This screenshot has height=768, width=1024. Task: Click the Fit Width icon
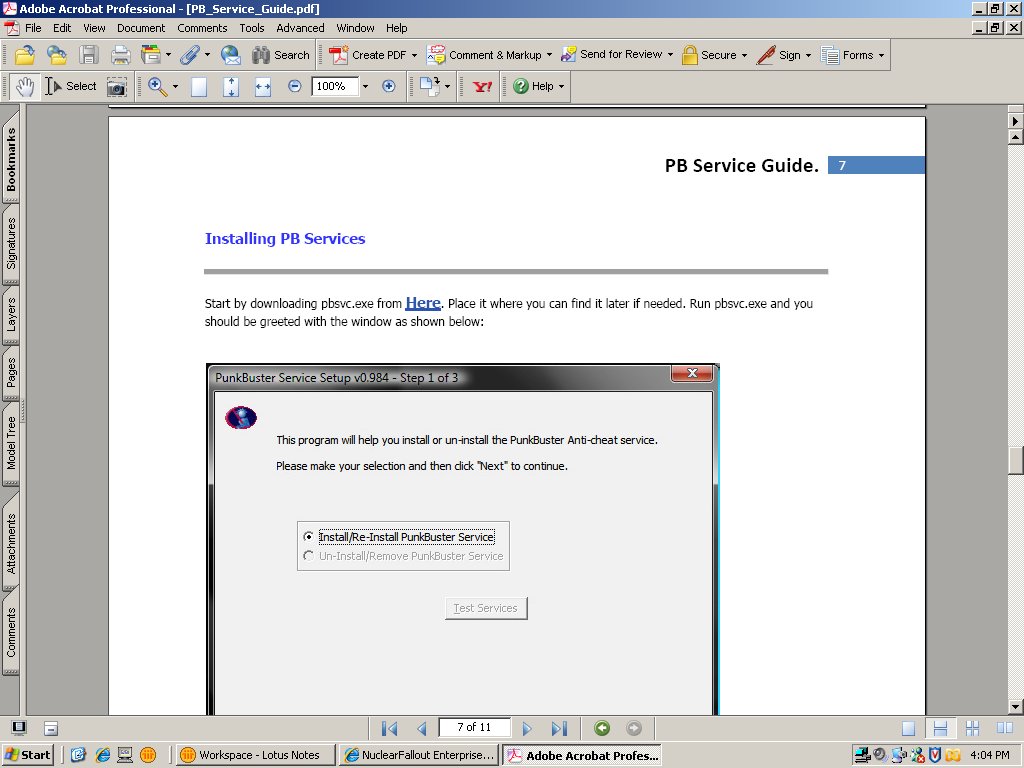click(x=263, y=87)
